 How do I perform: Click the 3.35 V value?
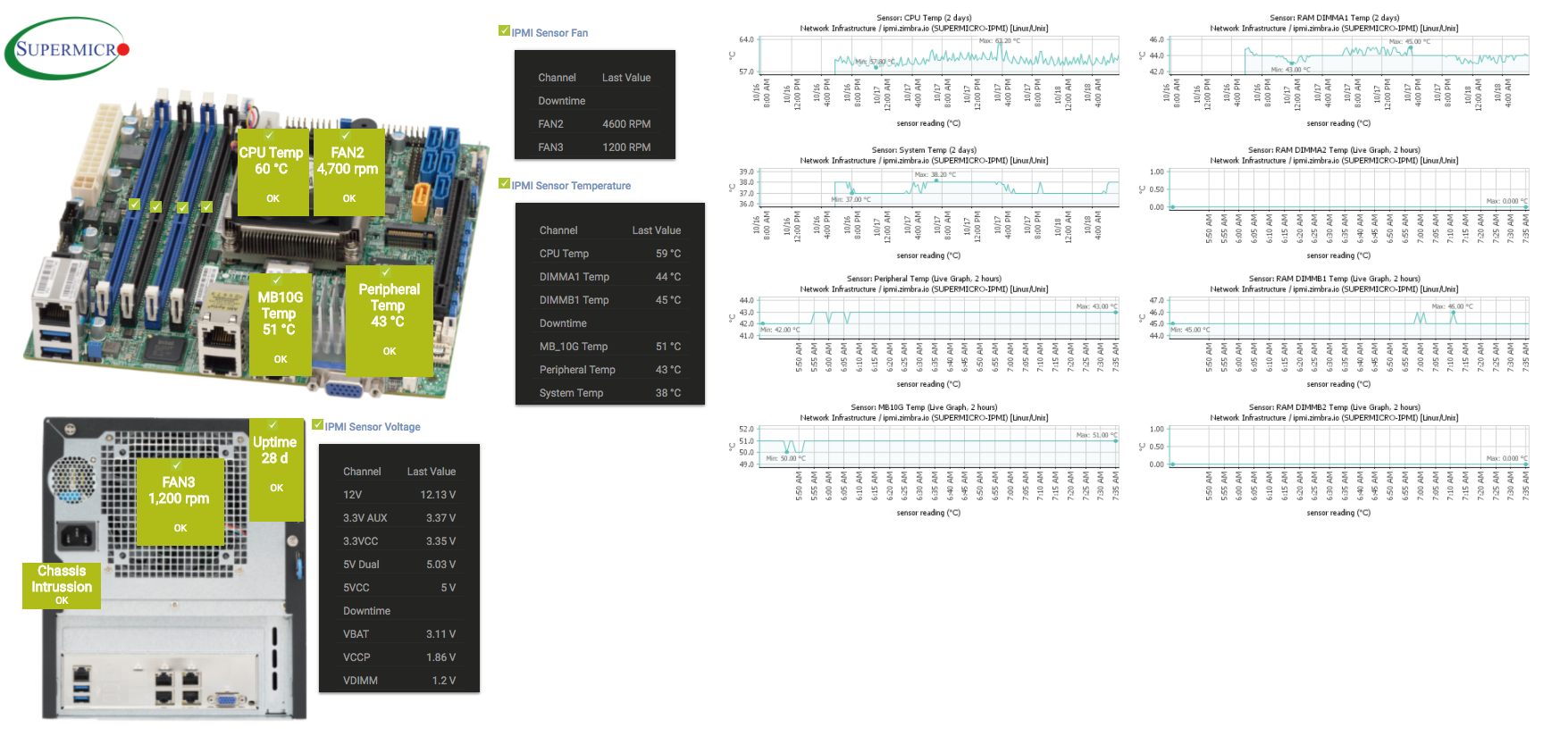click(x=441, y=541)
